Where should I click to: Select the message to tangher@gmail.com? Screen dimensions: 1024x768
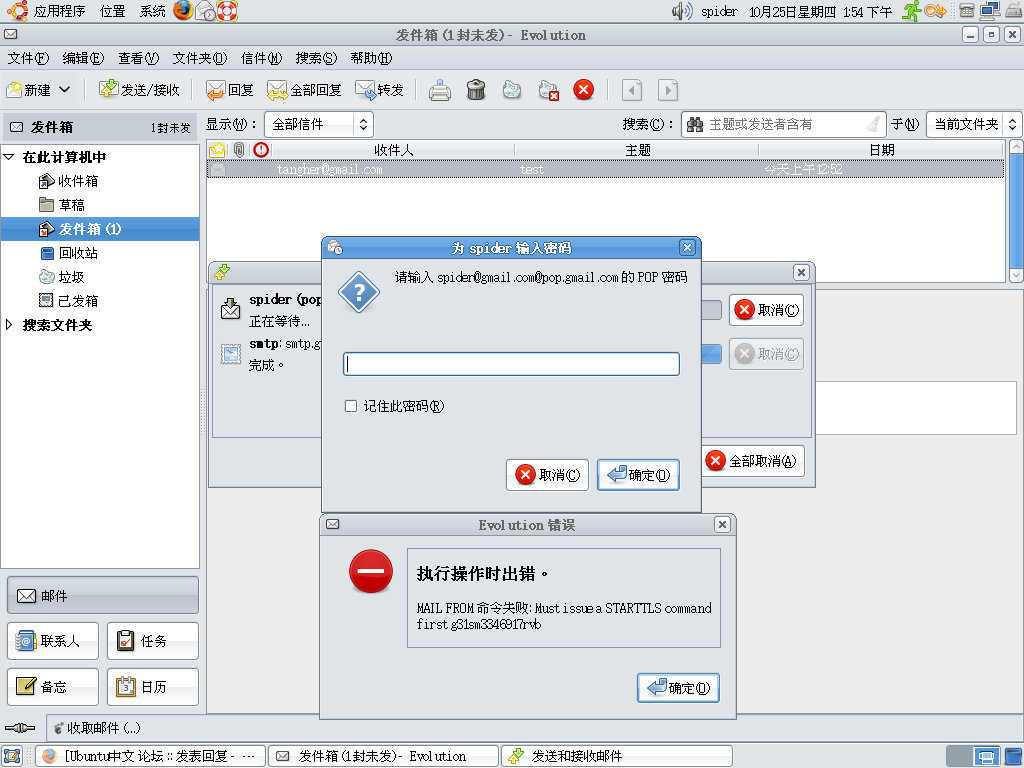point(606,169)
